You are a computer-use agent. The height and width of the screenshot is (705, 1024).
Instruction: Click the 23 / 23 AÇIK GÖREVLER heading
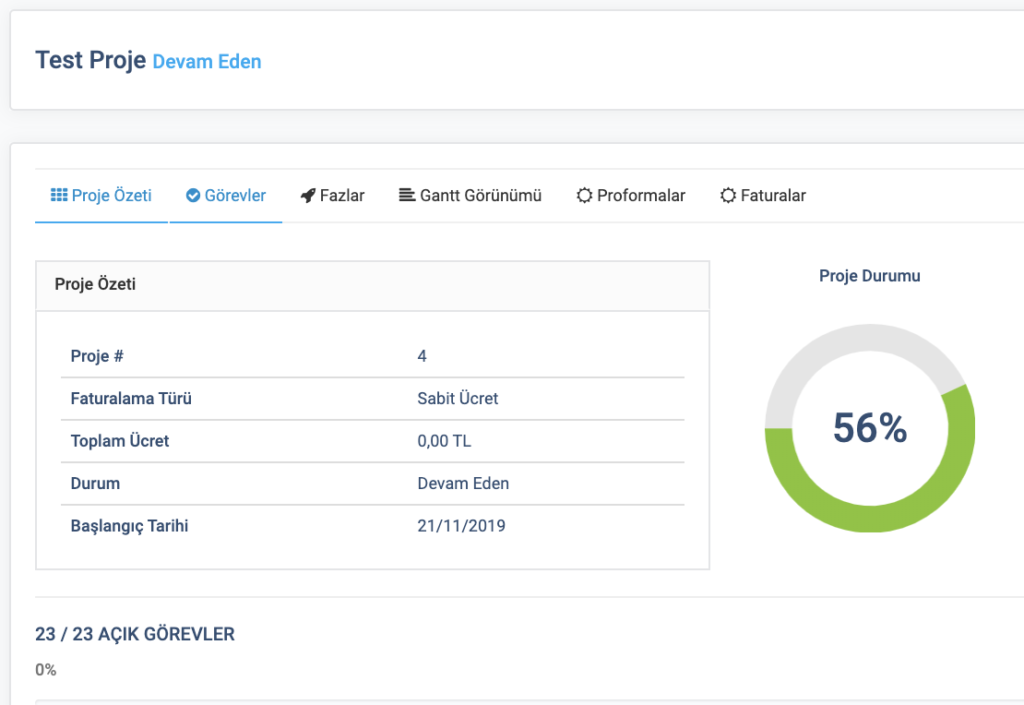(135, 634)
